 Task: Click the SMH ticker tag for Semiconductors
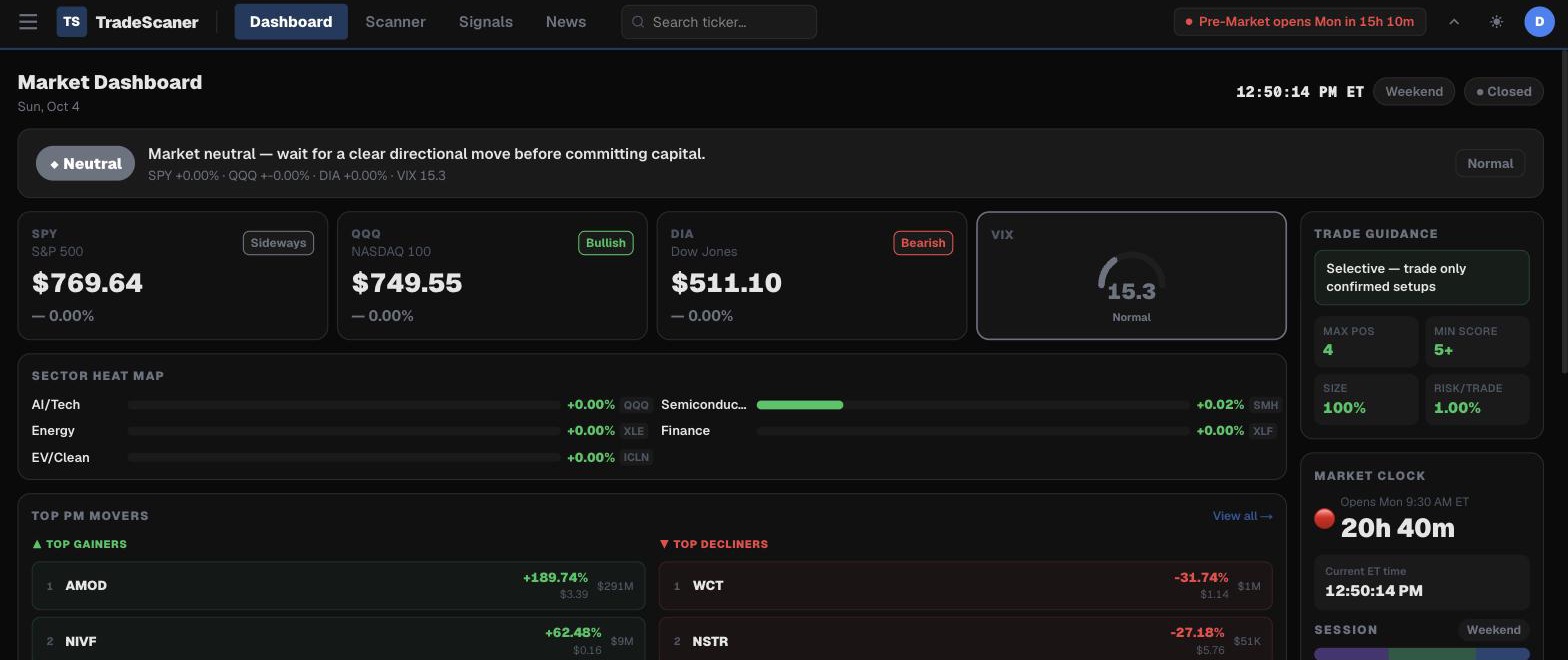(x=1265, y=405)
